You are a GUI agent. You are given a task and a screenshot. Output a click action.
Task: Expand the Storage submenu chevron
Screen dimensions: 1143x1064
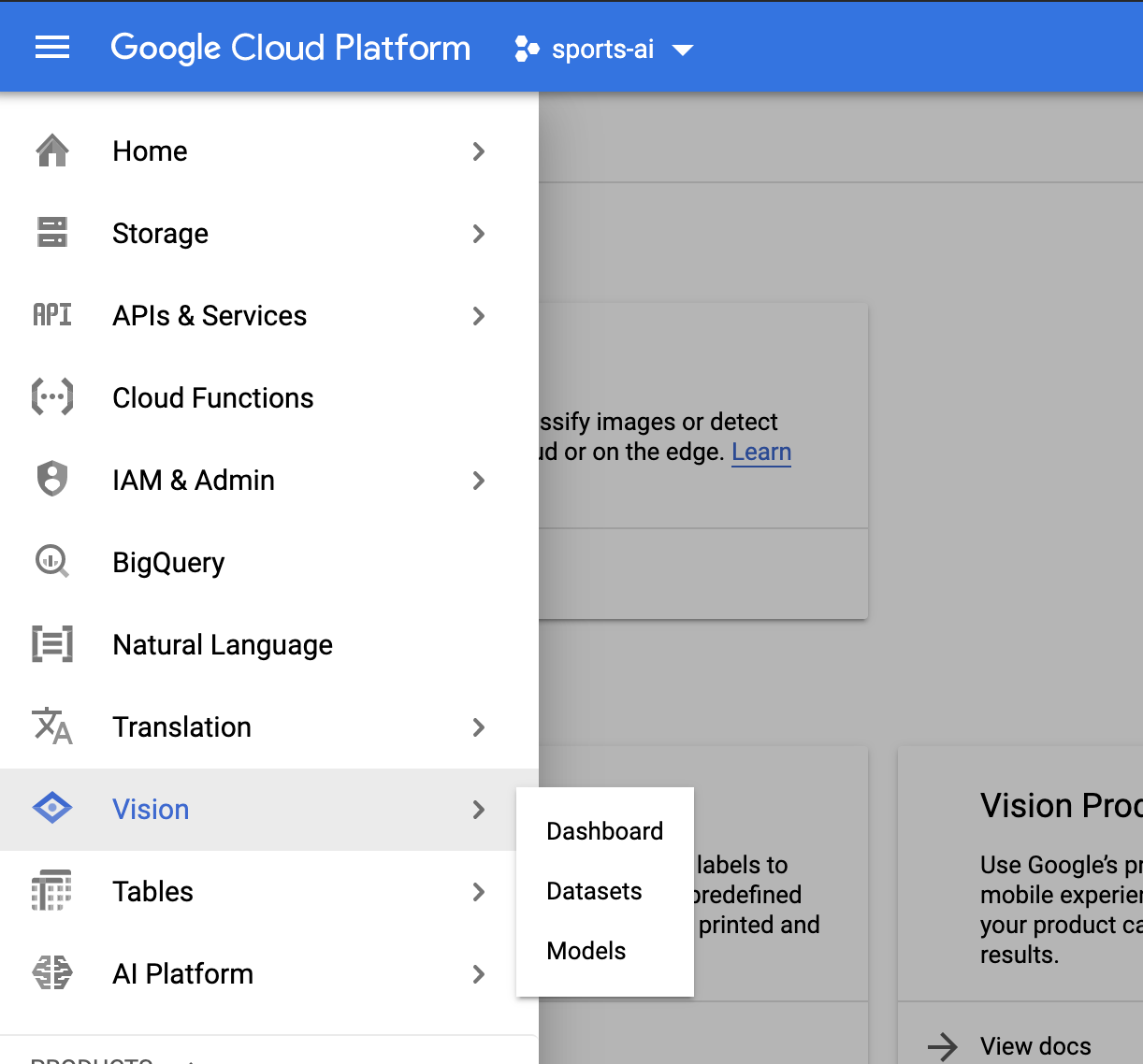[x=479, y=234]
